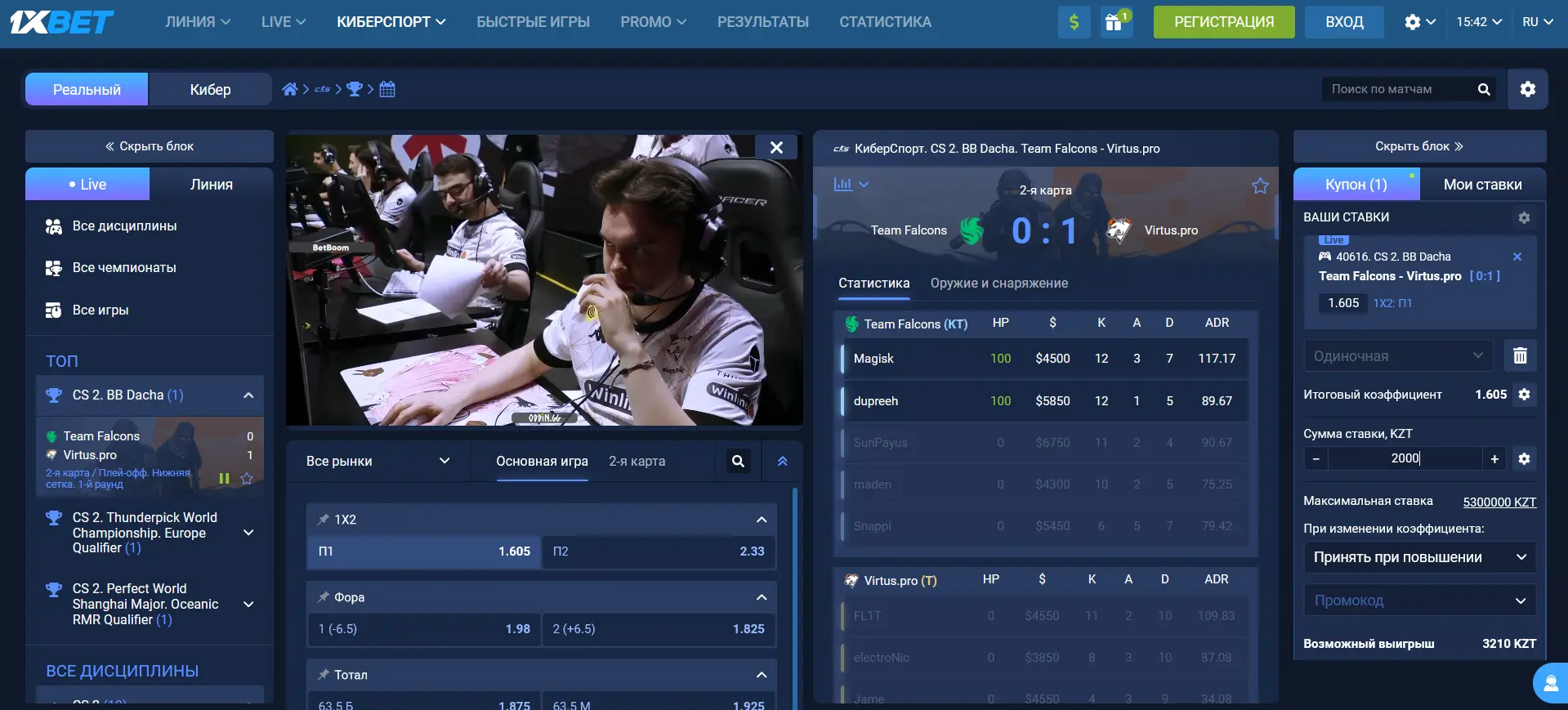Select the Линия sidebar toggle
The image size is (1568, 710).
(212, 185)
